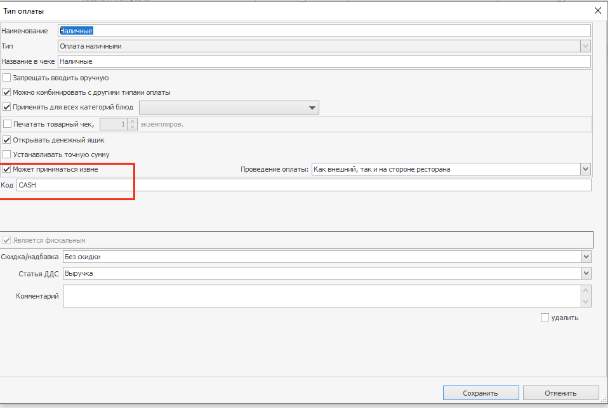Viewport: 608px width, 408px height.
Task: Open the Проведение оплаты dropdown
Action: [x=585, y=170]
